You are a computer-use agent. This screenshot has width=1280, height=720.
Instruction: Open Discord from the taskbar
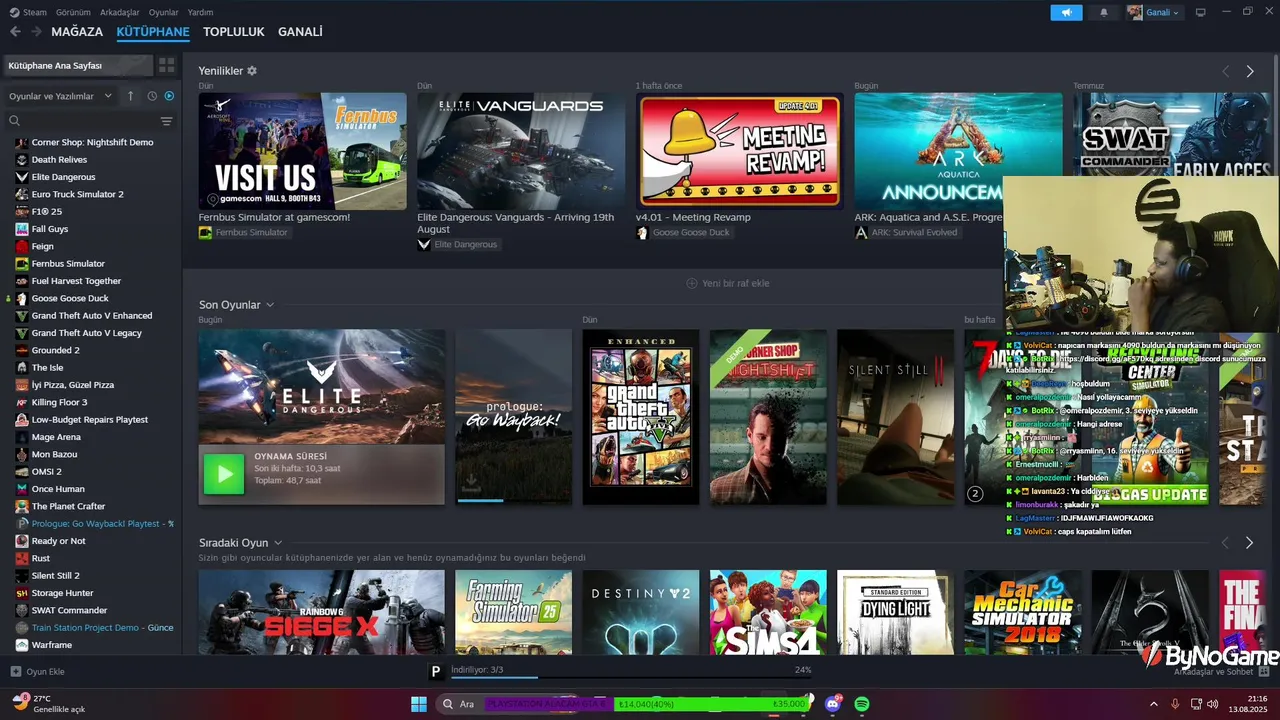pyautogui.click(x=833, y=704)
